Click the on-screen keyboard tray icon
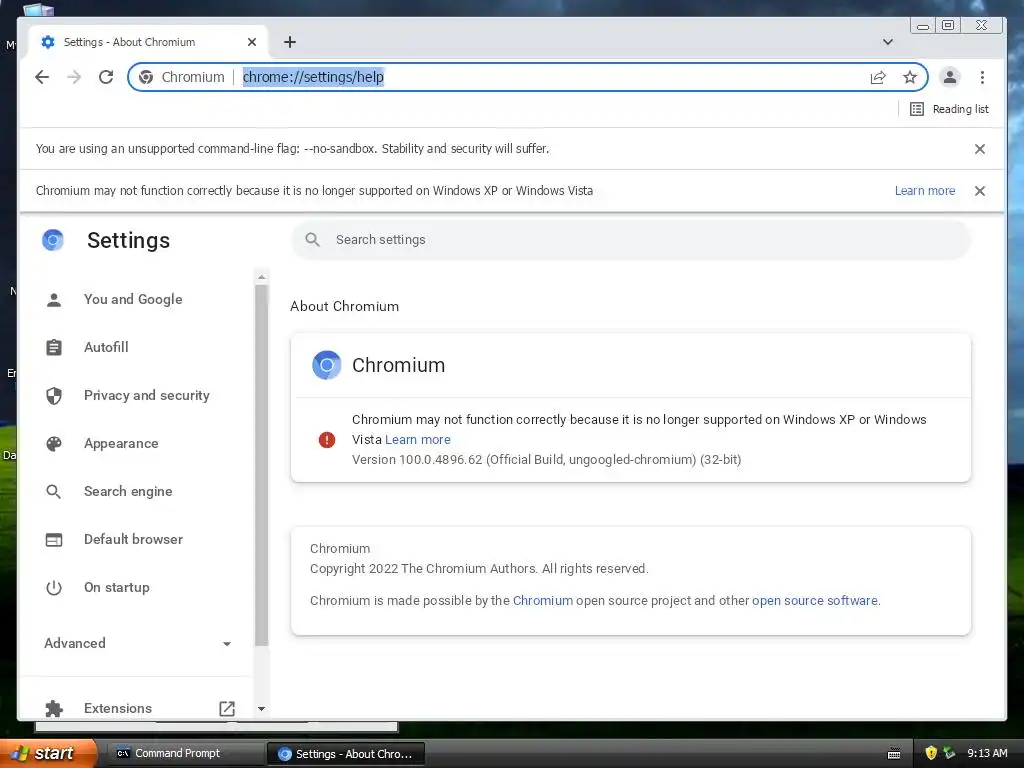The image size is (1024, 768). [894, 754]
